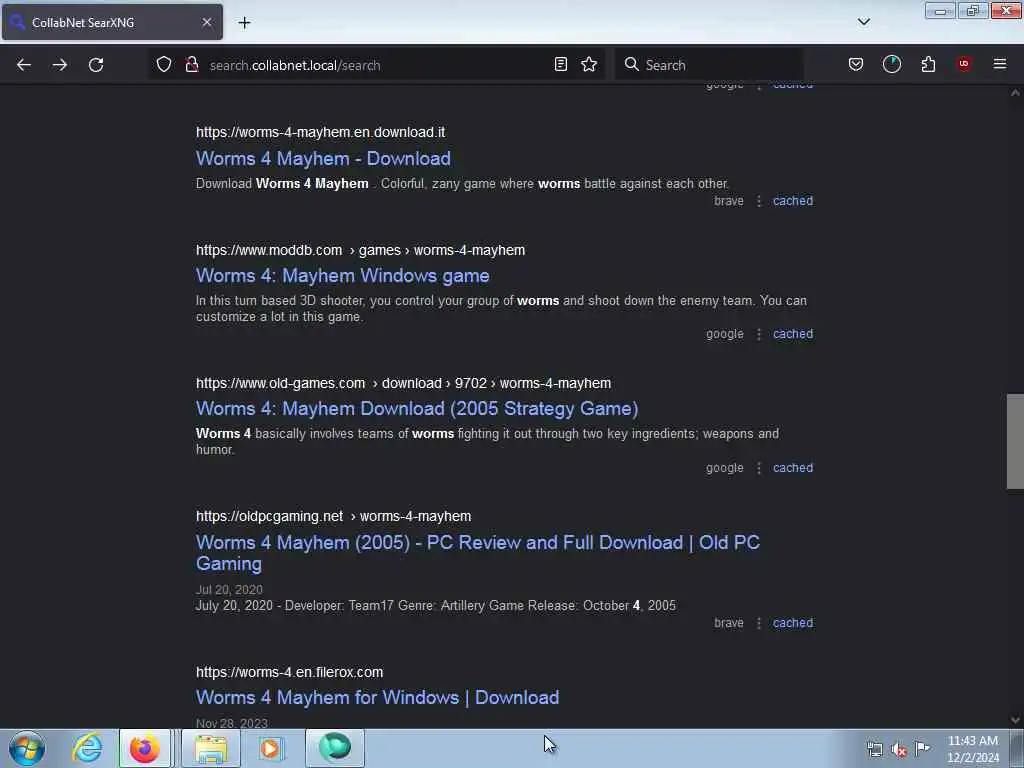Screen dimensions: 1024x768
Task: Open Windows Explorer from taskbar
Action: (x=210, y=748)
